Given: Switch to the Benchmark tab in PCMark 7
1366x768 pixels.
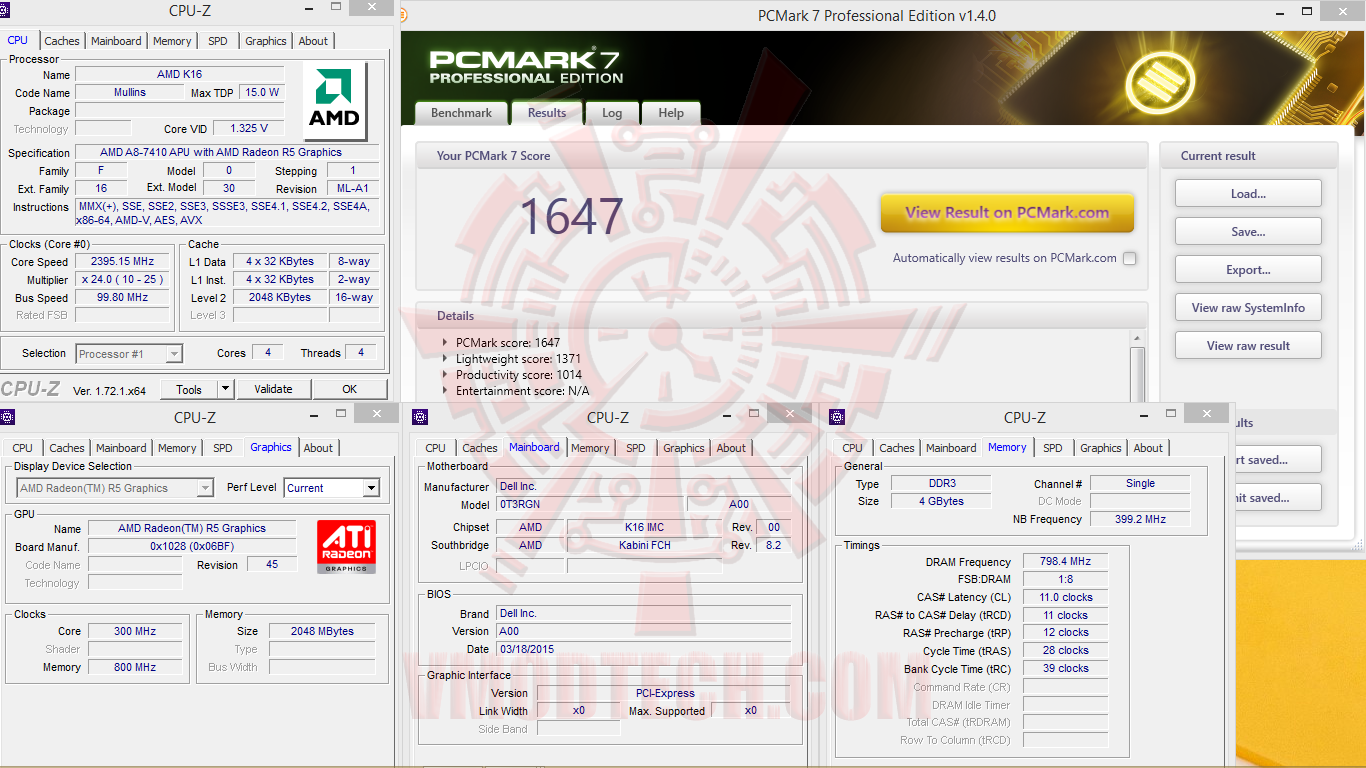Looking at the screenshot, I should 461,113.
